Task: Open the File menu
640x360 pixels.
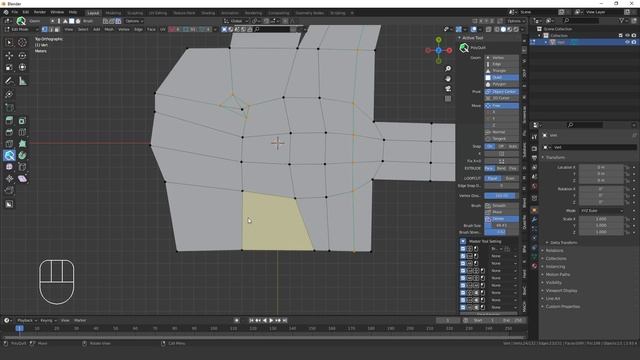Action: (x=15, y=12)
